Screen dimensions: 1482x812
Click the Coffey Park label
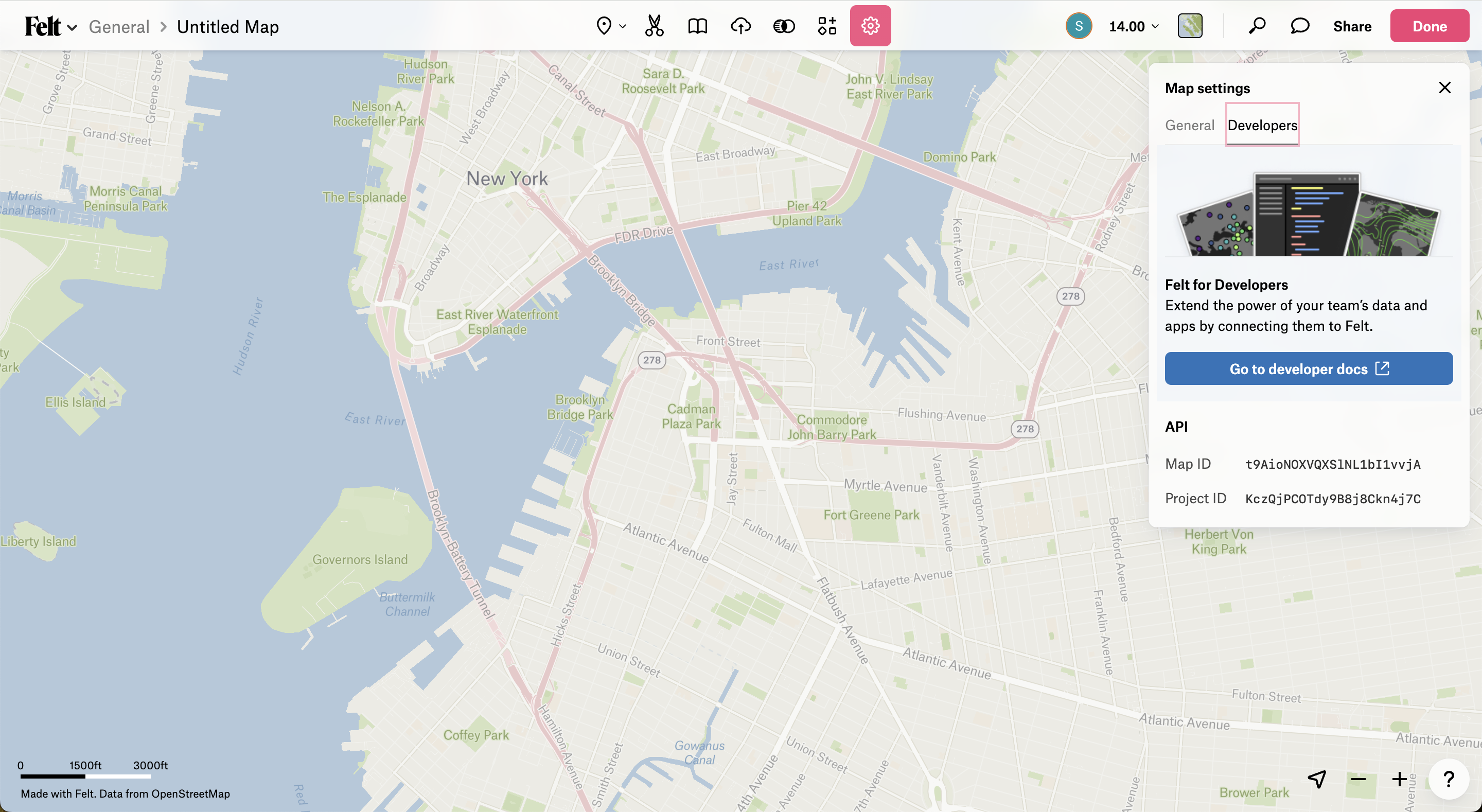(476, 735)
